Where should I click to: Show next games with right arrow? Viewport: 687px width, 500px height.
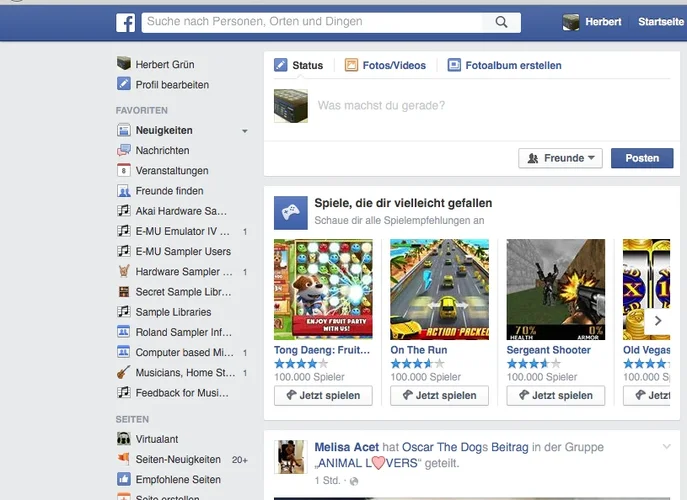(x=658, y=321)
